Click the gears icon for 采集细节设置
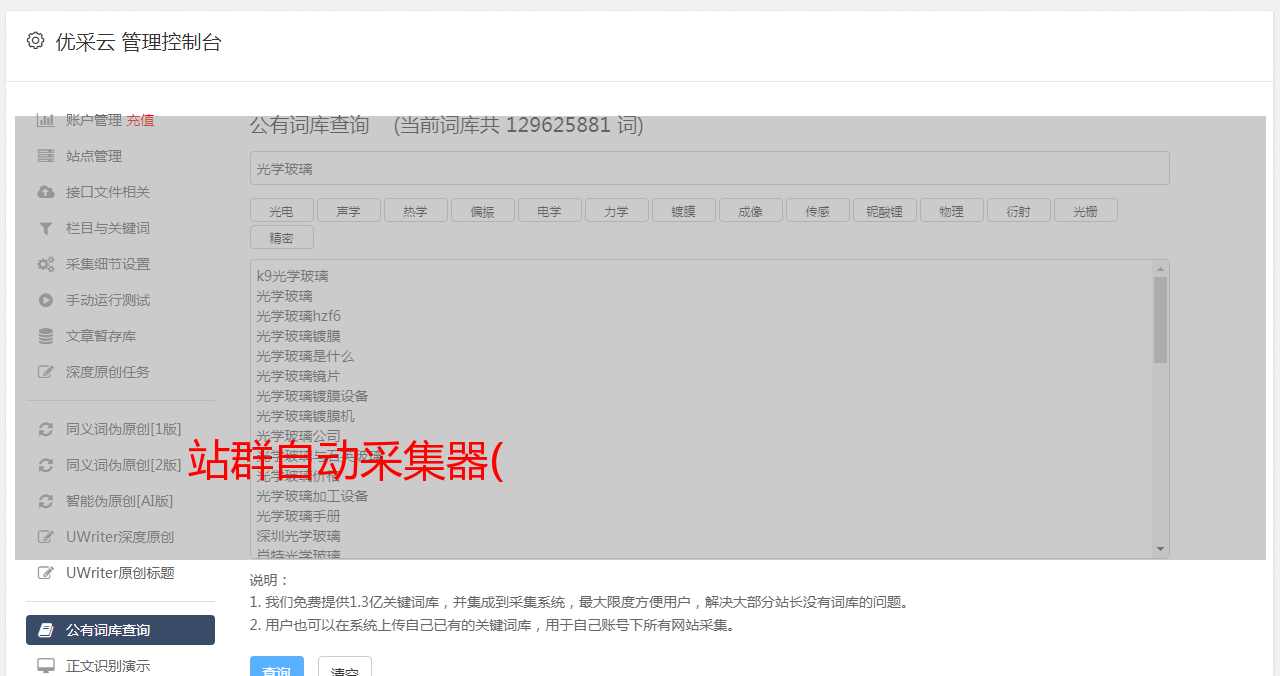 coord(45,264)
